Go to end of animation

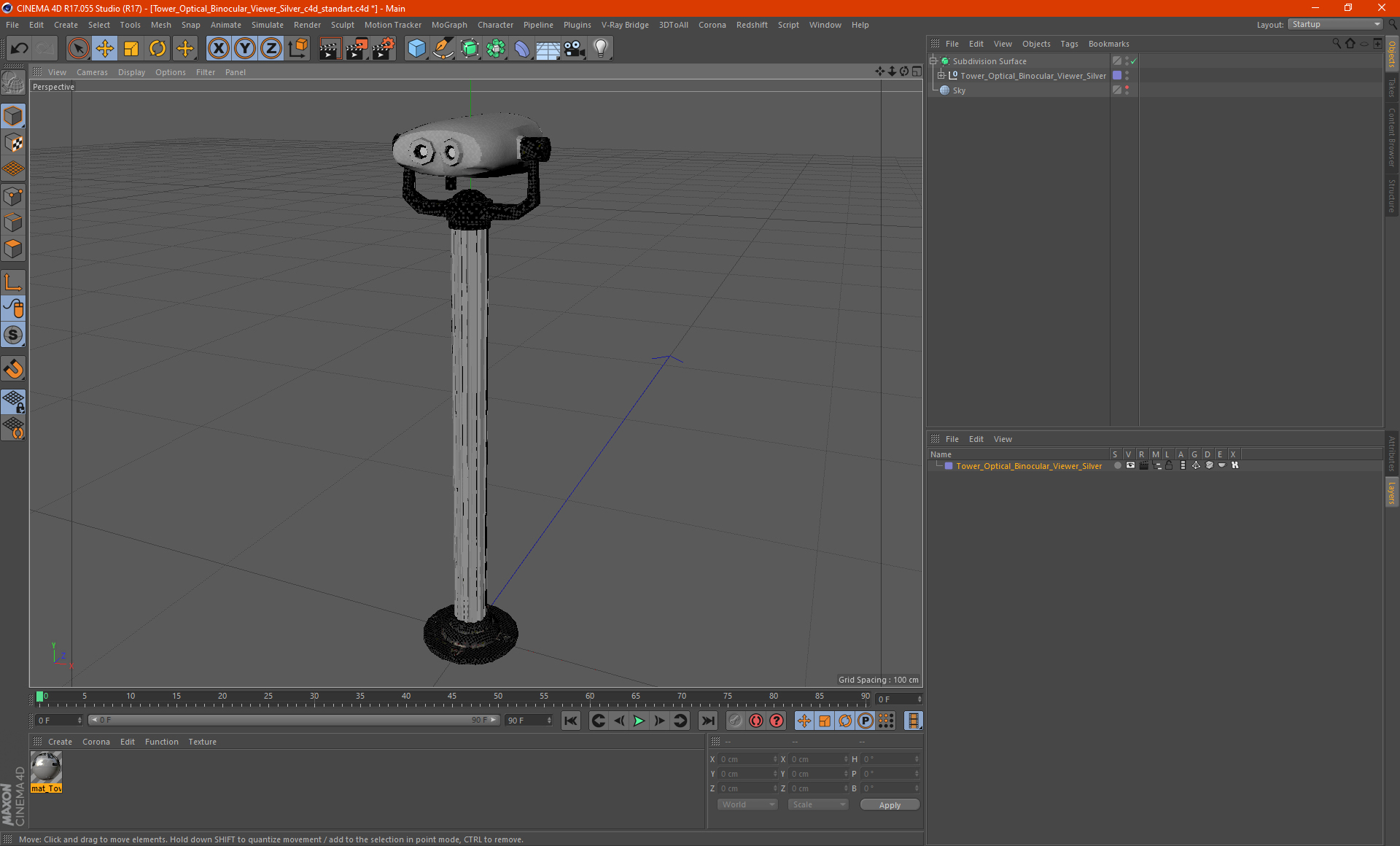(707, 721)
